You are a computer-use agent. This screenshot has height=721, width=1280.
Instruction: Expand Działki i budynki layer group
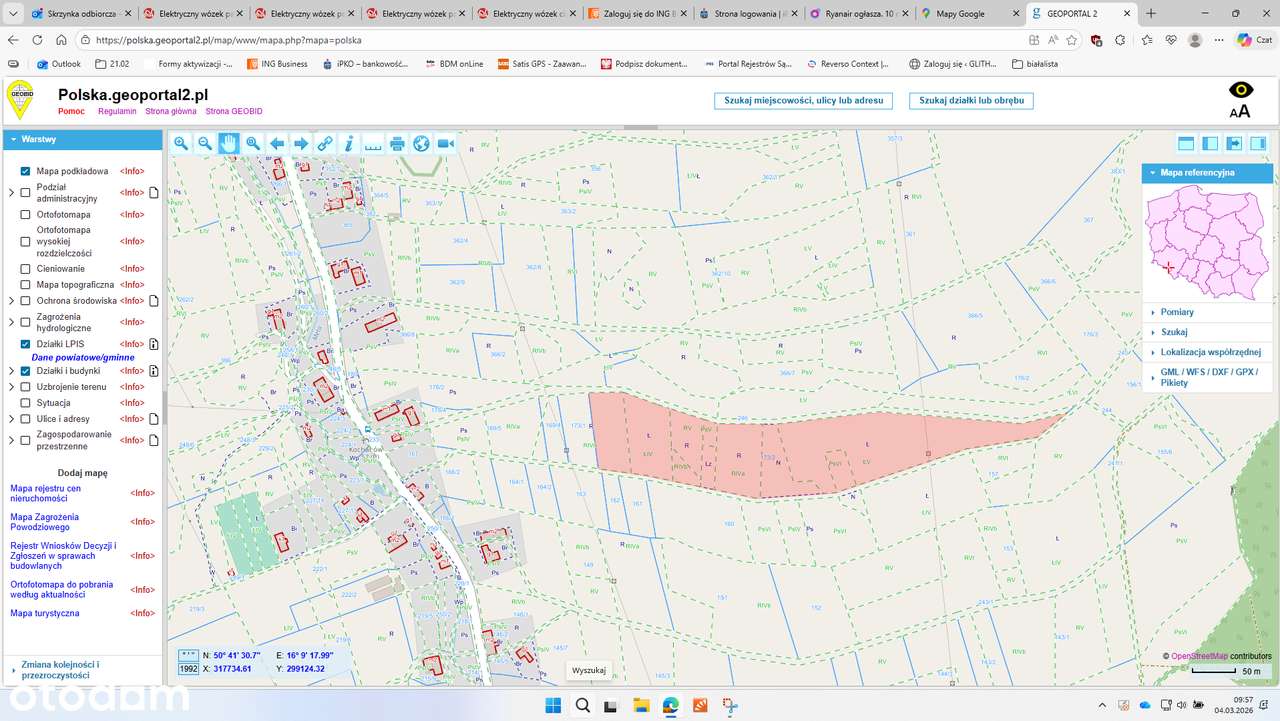pos(12,371)
